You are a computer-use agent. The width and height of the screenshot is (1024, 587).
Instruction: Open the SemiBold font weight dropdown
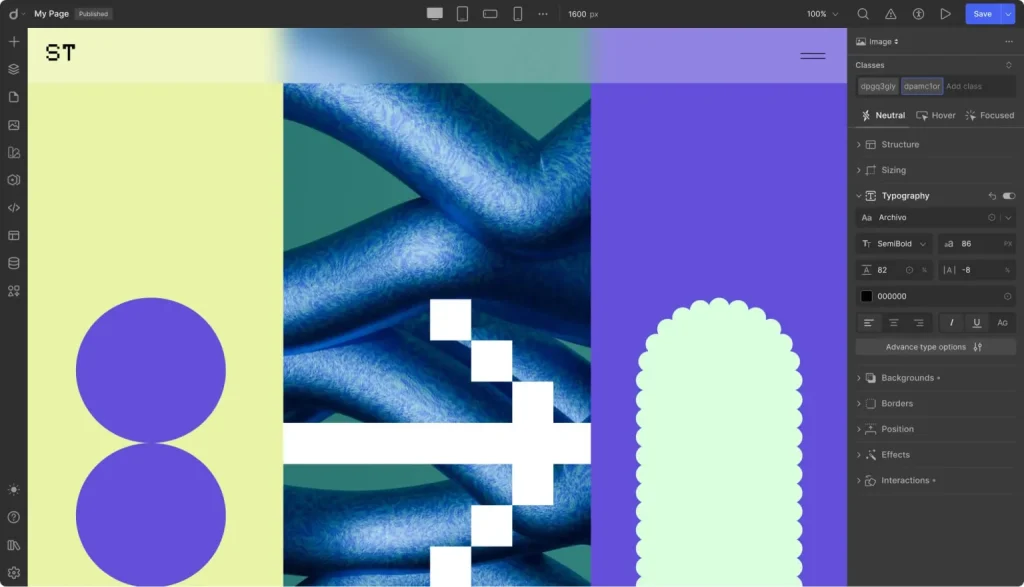tap(894, 244)
